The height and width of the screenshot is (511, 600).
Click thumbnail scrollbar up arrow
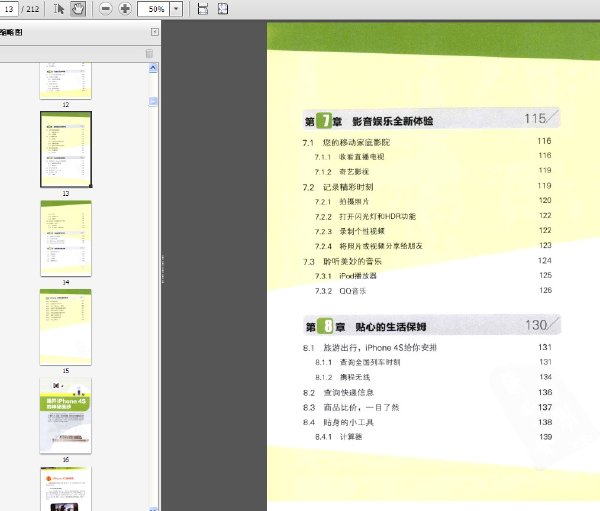point(153,68)
